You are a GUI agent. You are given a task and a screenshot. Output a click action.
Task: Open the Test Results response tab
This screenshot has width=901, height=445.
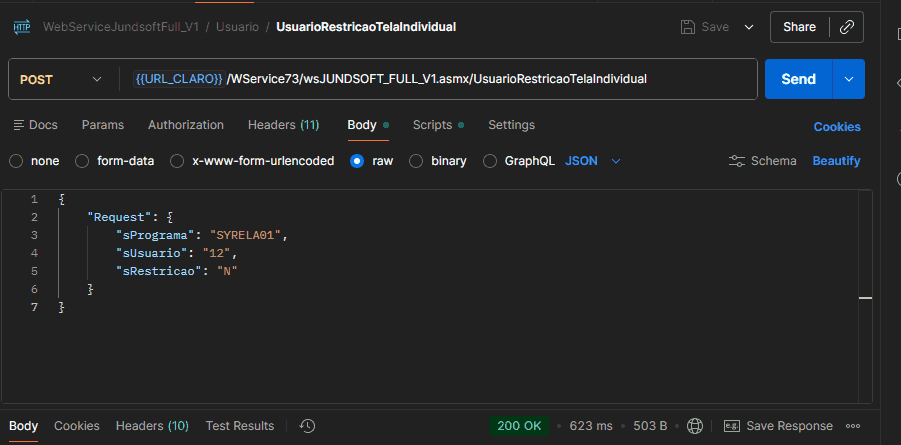pos(240,426)
